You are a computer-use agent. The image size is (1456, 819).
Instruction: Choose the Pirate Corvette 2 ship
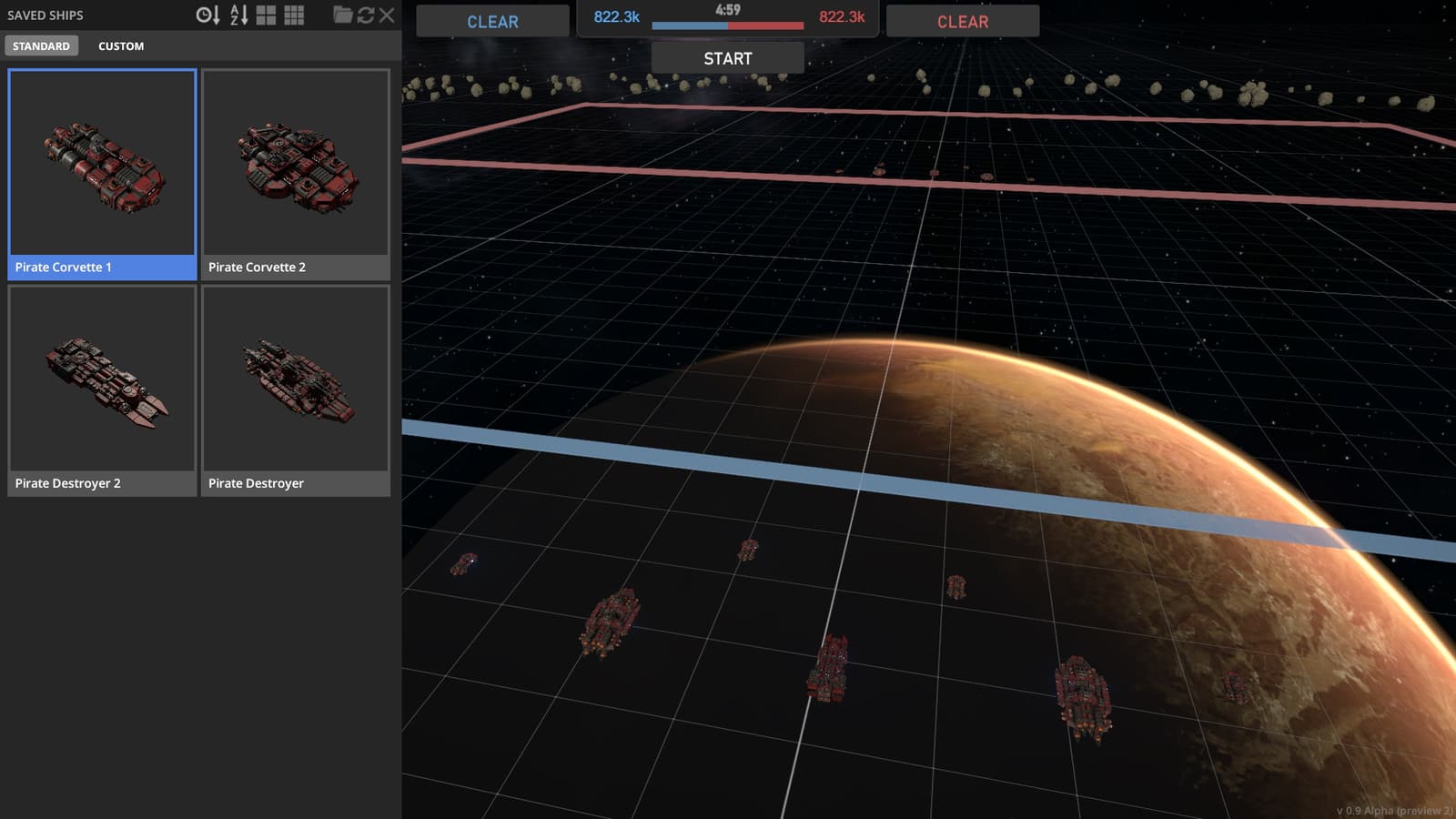(296, 174)
